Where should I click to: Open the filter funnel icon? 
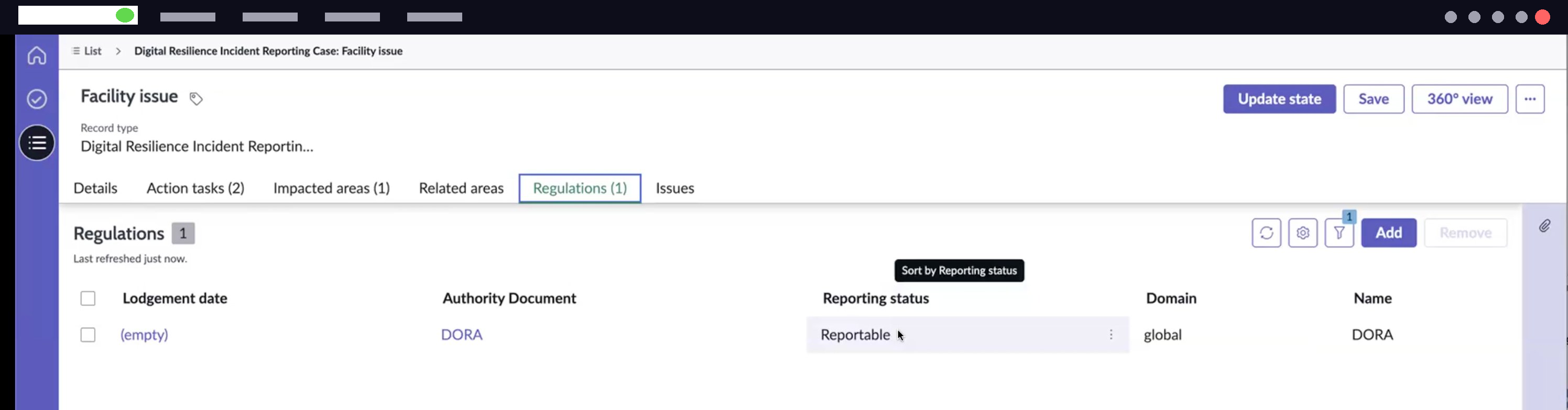[x=1339, y=233]
